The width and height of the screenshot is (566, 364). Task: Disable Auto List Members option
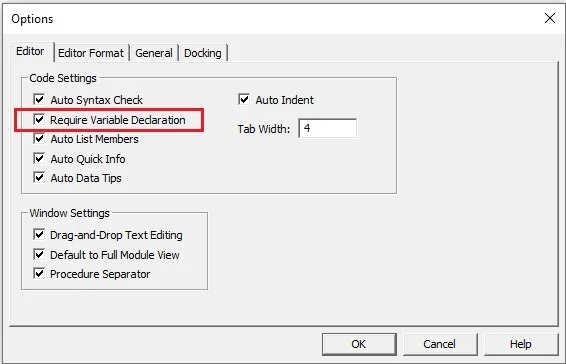pyautogui.click(x=39, y=138)
